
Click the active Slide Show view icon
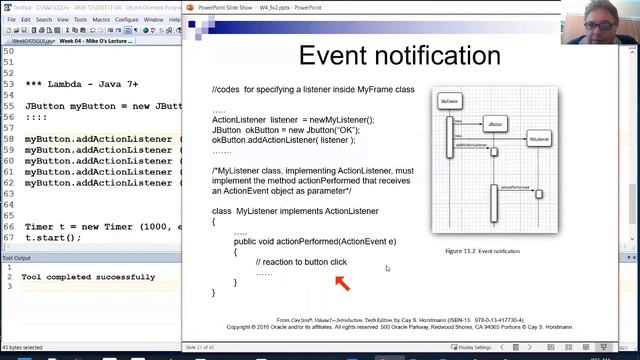[x=604, y=347]
